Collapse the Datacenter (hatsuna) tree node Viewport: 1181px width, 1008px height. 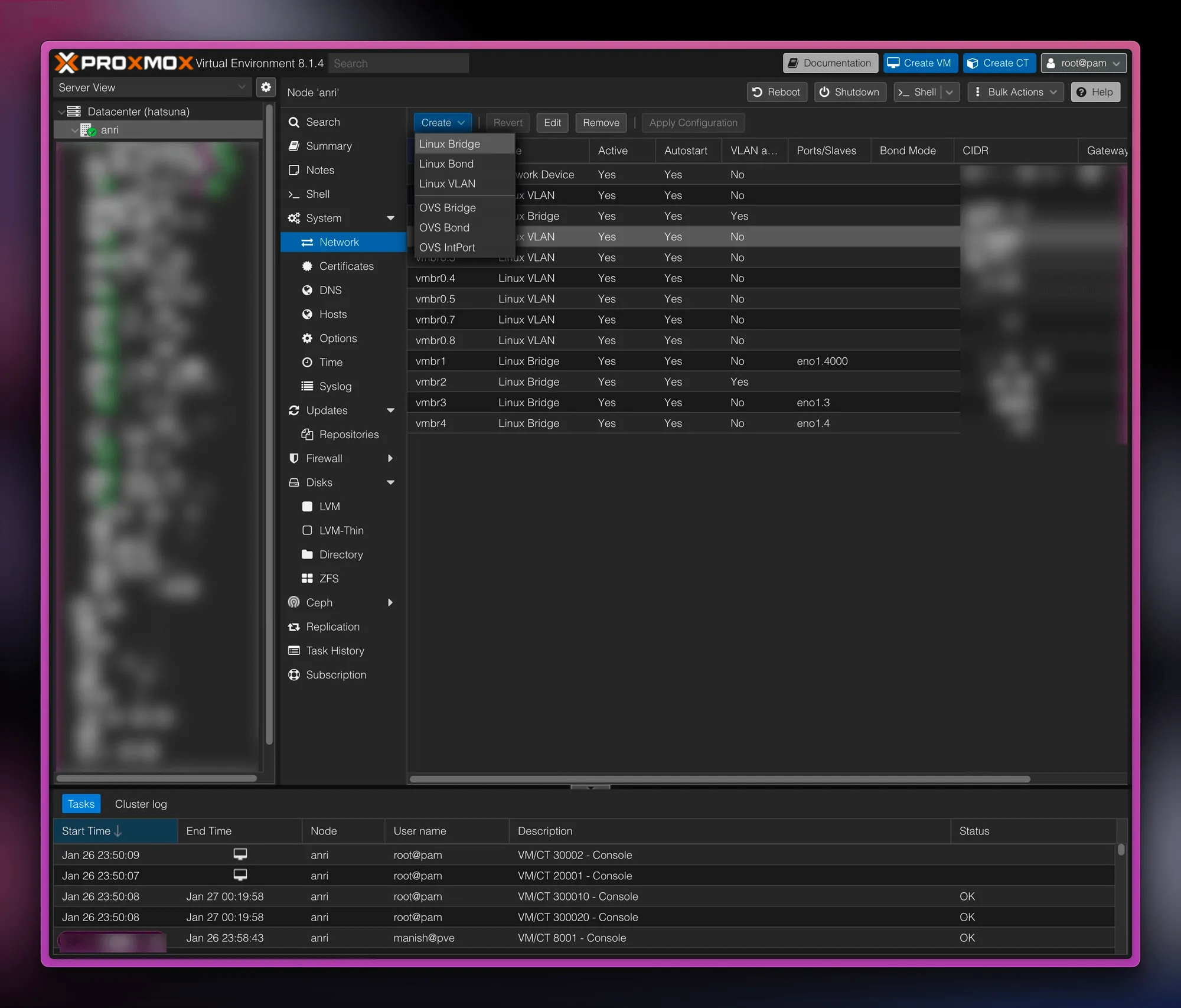tap(61, 112)
